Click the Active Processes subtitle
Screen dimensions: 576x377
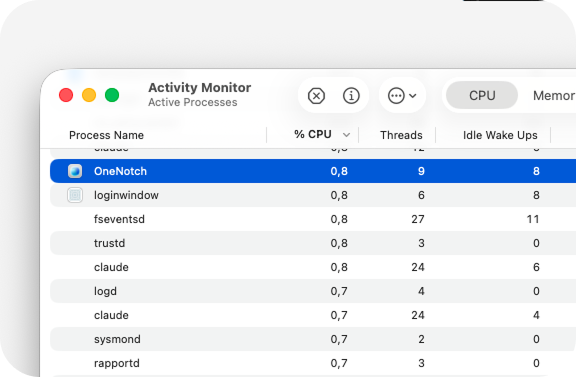192,102
